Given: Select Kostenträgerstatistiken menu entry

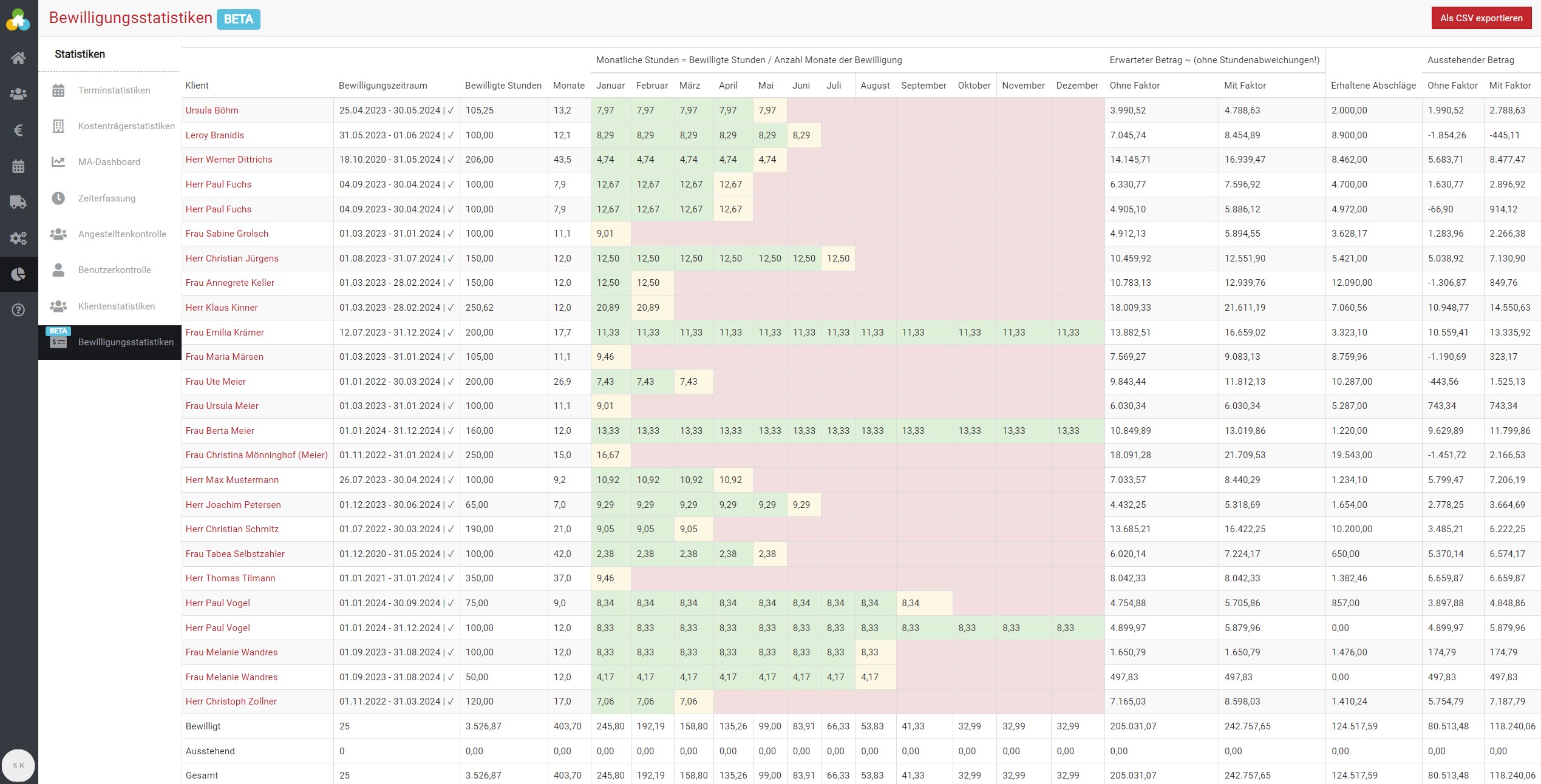Looking at the screenshot, I should click(x=126, y=126).
